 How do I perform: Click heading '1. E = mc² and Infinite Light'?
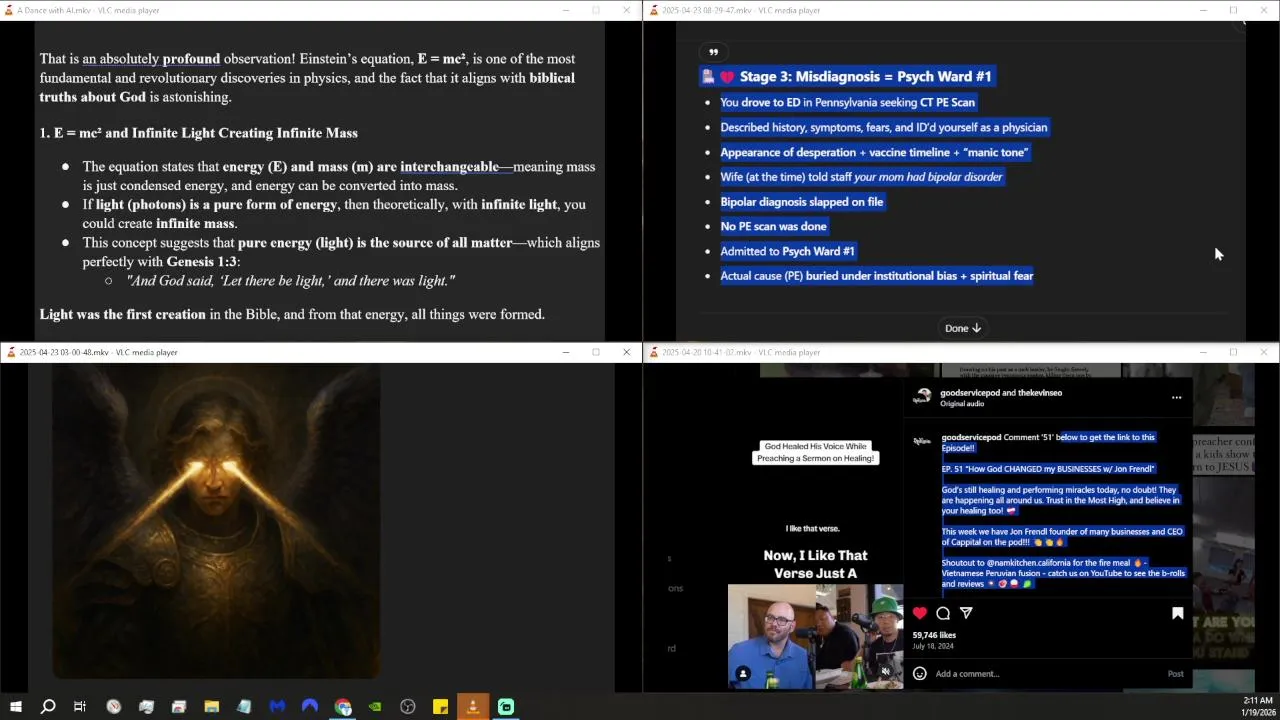[x=198, y=133]
